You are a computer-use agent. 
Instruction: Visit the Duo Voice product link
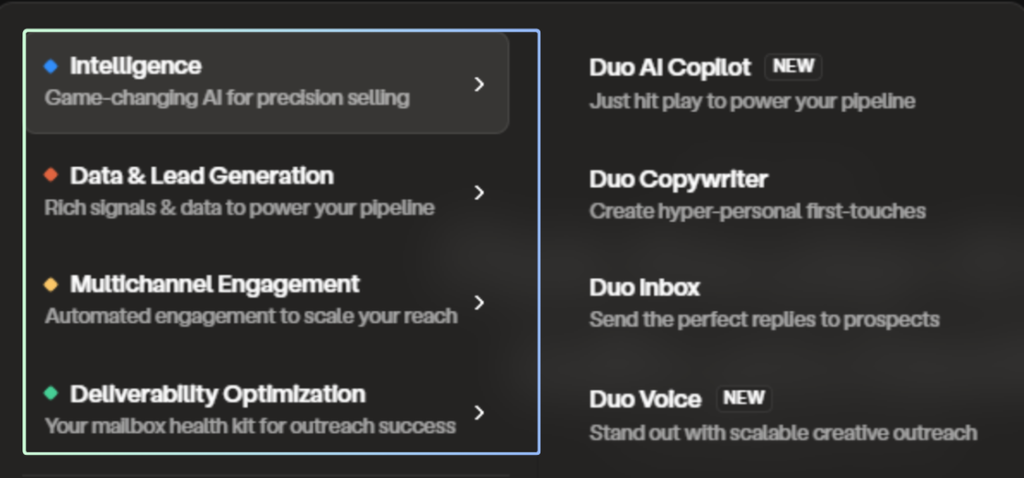pos(645,399)
